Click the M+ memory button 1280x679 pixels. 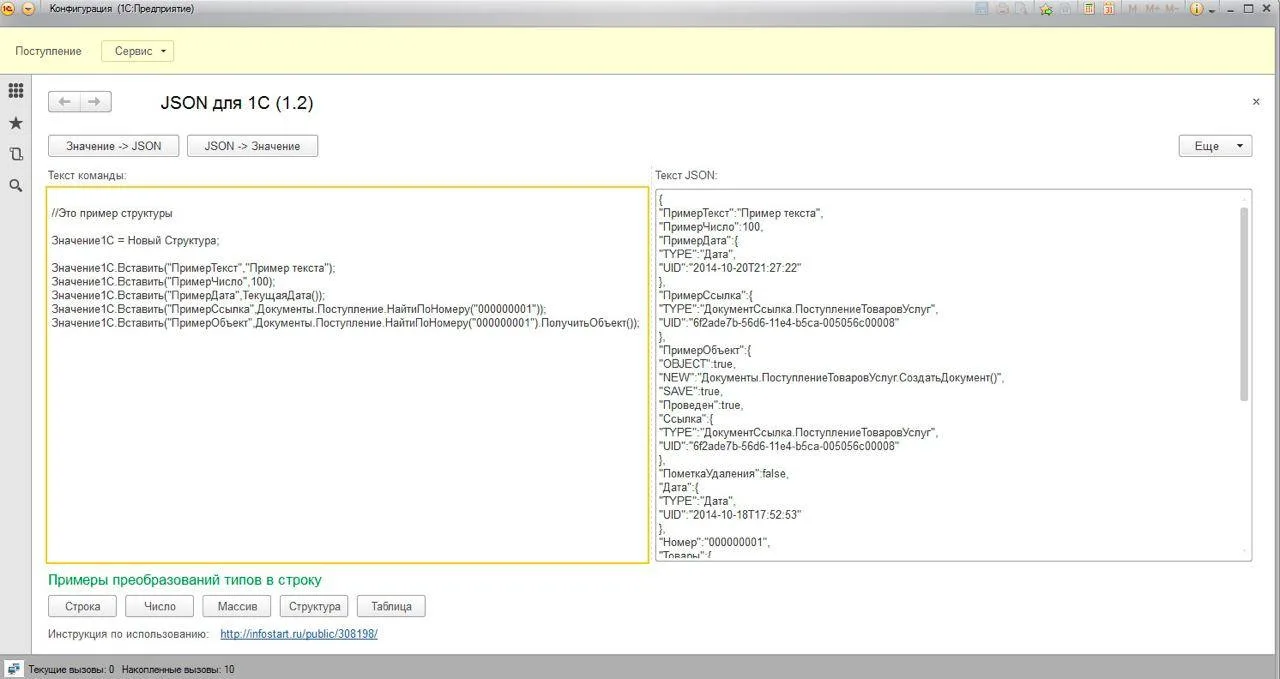(x=1152, y=9)
